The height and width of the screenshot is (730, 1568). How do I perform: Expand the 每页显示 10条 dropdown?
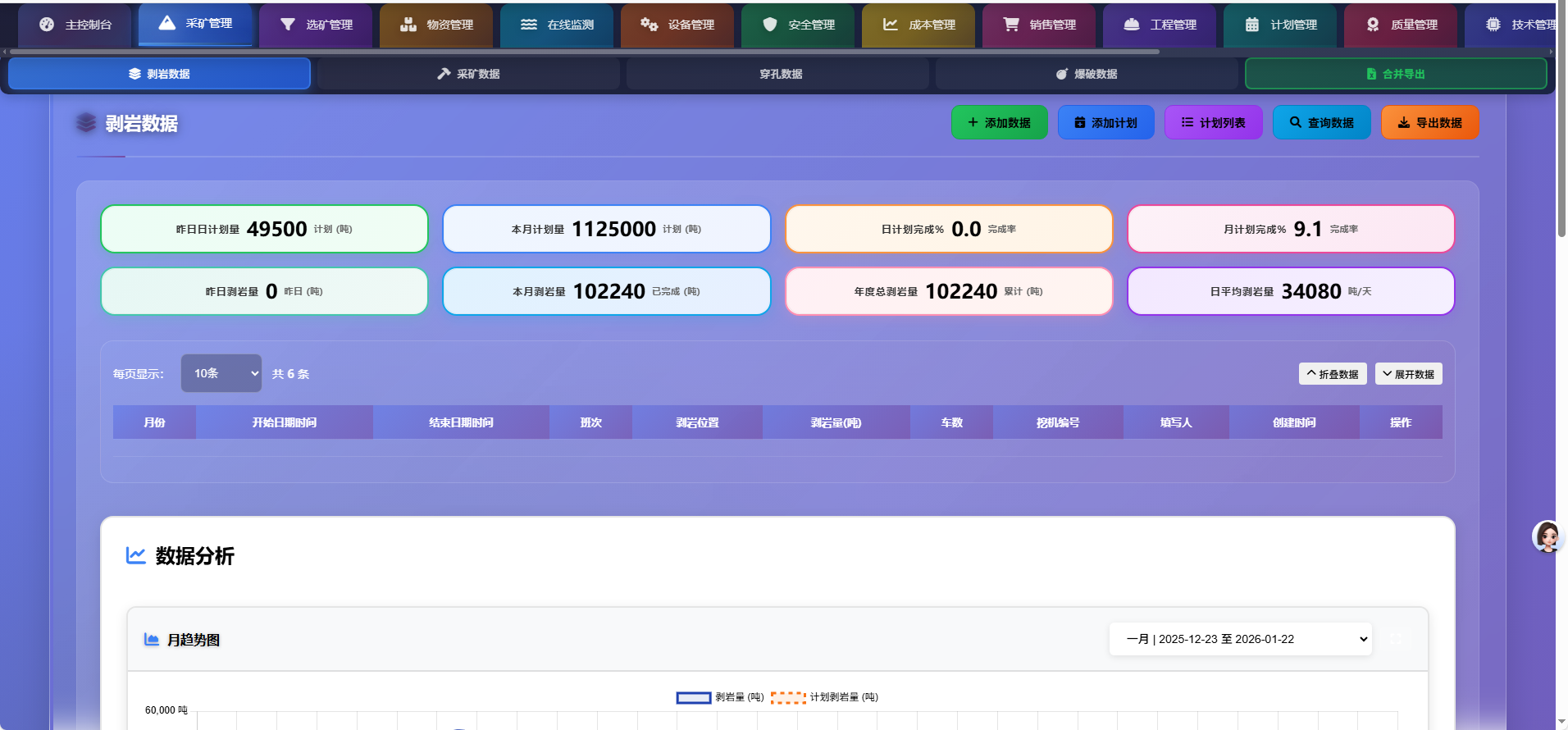[221, 373]
